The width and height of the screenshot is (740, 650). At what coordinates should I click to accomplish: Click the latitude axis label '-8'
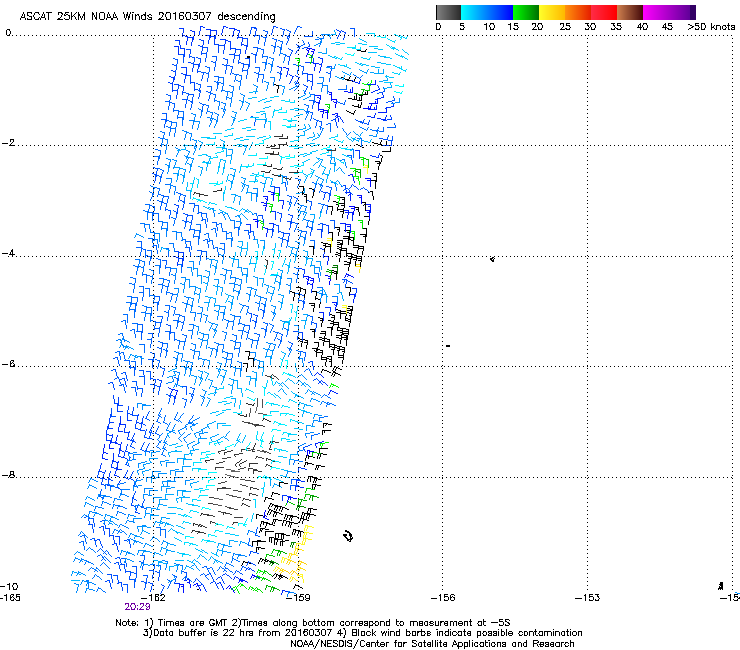(x=8, y=475)
